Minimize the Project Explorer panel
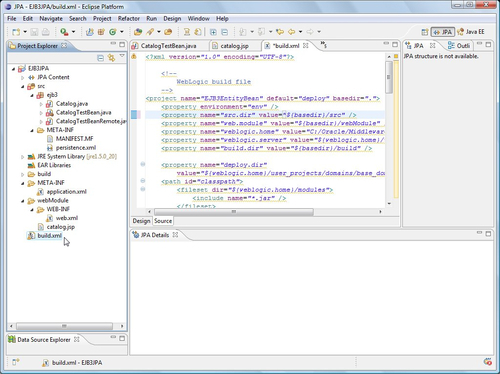Screen dimensions: 500x374 pos(113,44)
